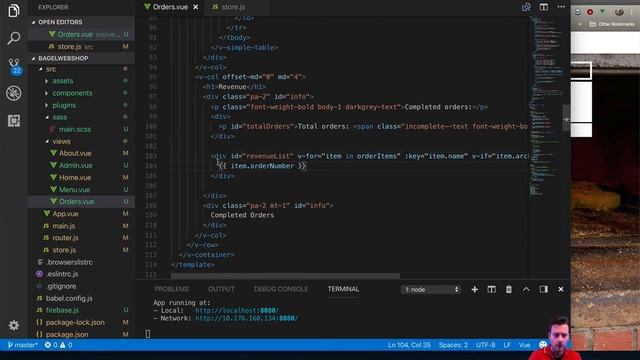Close the Orders.vue editor tab
Screen dimensions: 640x360
point(196,7)
